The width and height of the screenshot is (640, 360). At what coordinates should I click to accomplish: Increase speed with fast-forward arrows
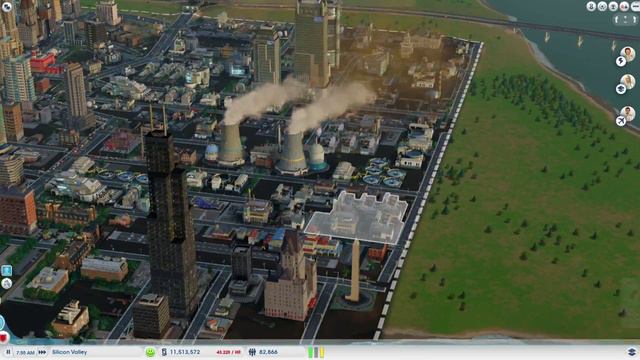point(42,352)
